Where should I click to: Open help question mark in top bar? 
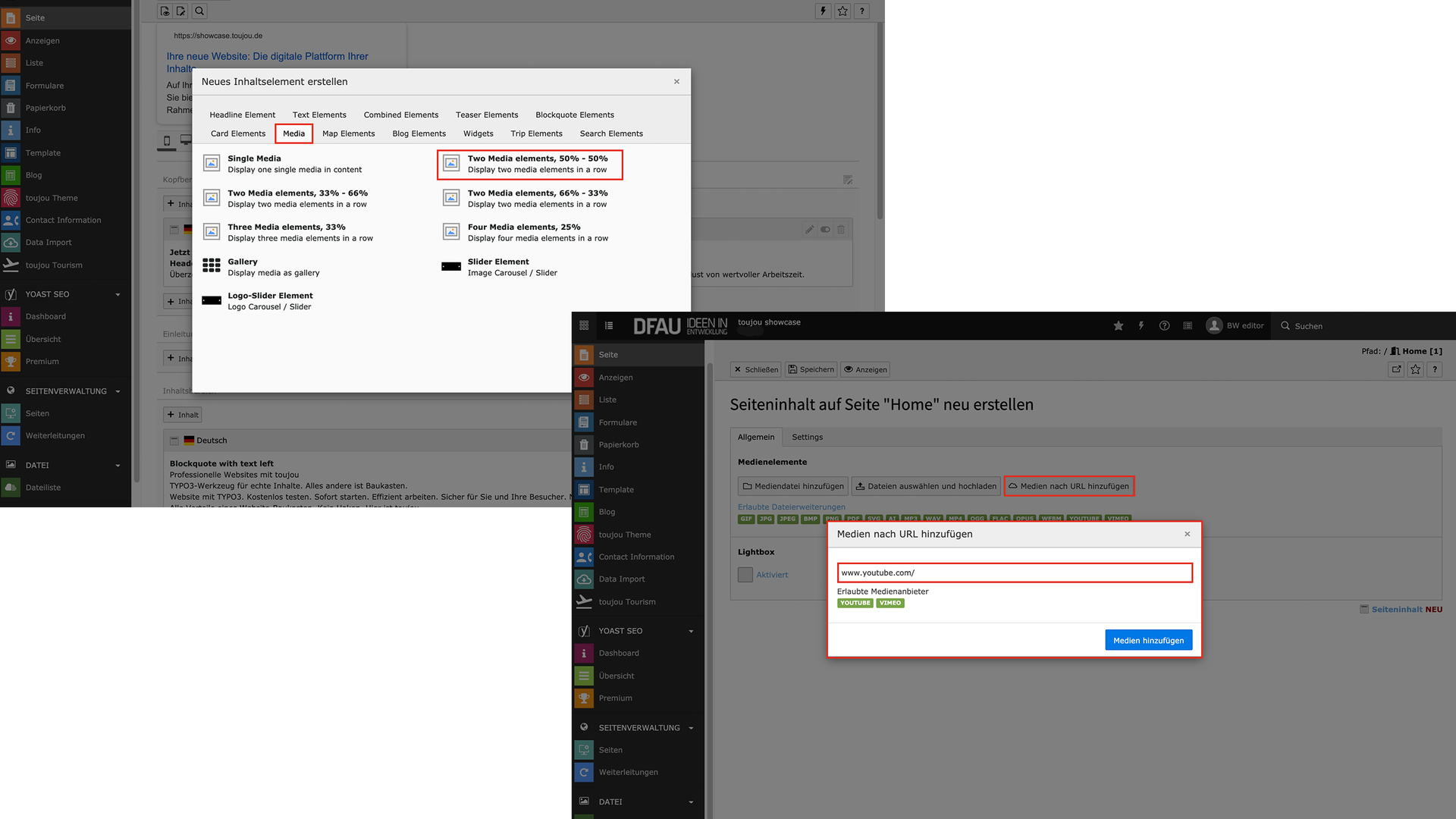click(x=1164, y=326)
